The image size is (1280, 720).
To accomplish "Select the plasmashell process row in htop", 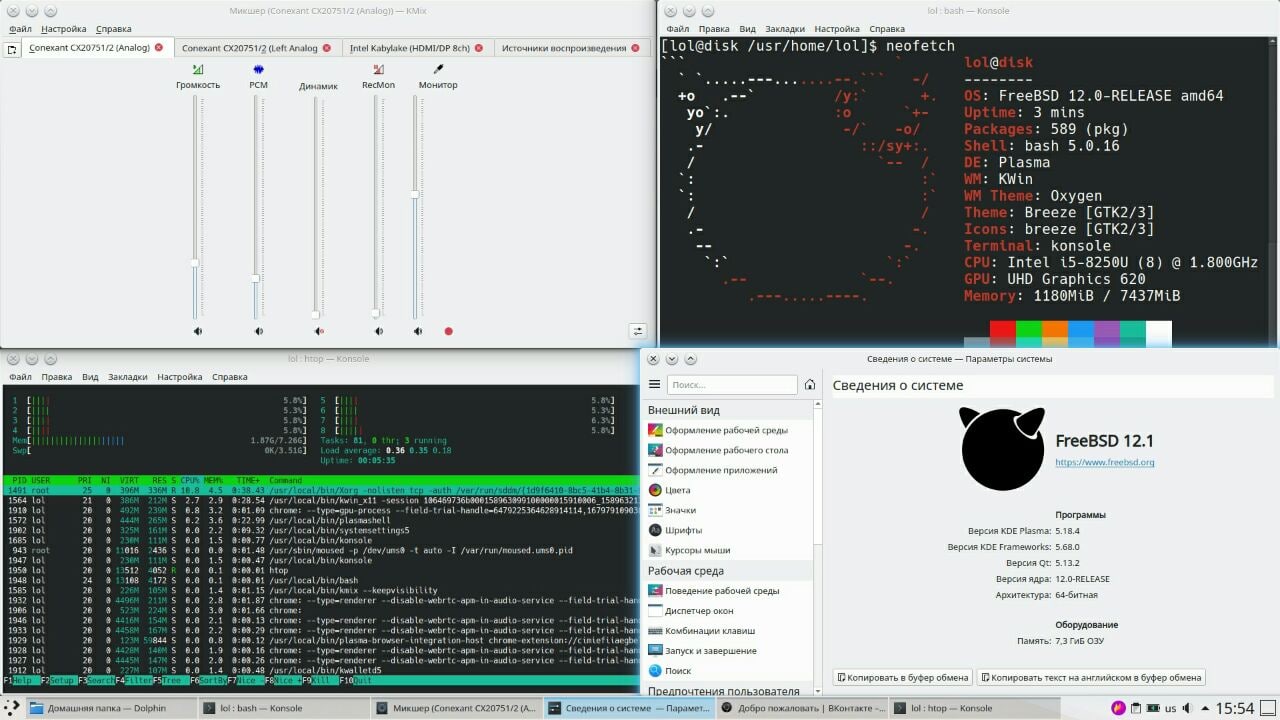I will pyautogui.click(x=320, y=520).
